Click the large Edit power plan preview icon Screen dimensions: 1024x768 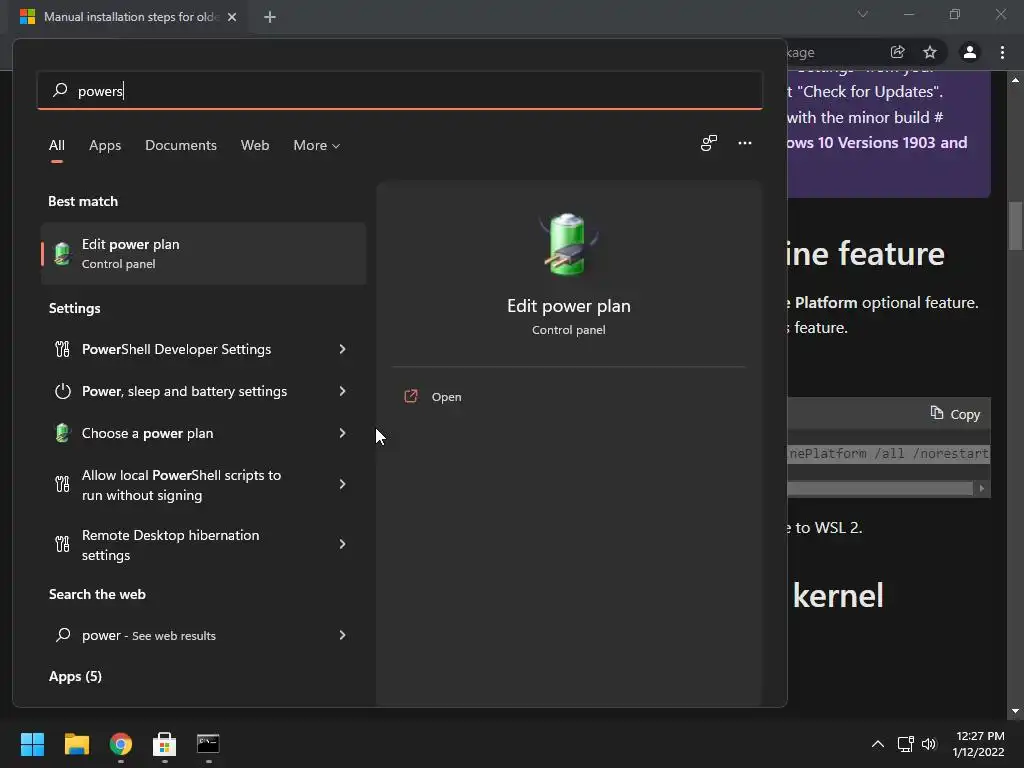point(568,244)
